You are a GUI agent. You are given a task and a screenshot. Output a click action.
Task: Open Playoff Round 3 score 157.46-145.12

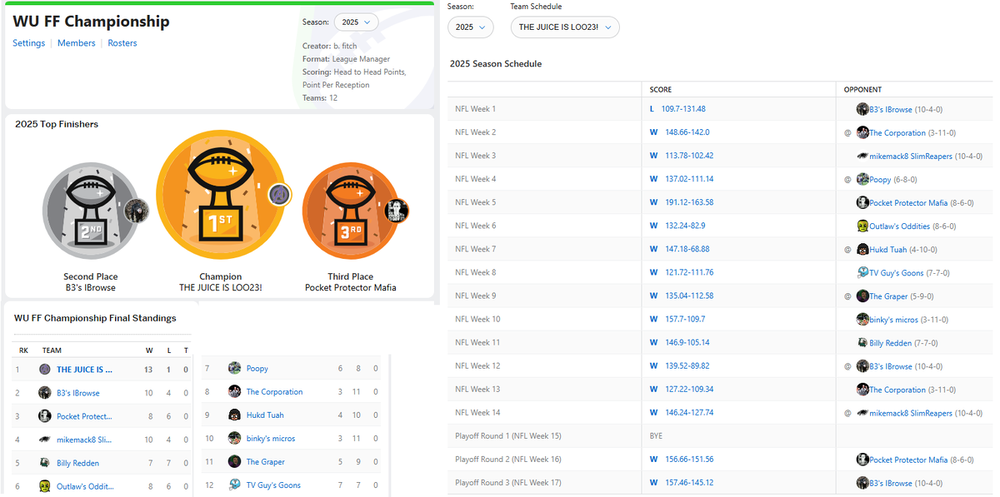[688, 482]
